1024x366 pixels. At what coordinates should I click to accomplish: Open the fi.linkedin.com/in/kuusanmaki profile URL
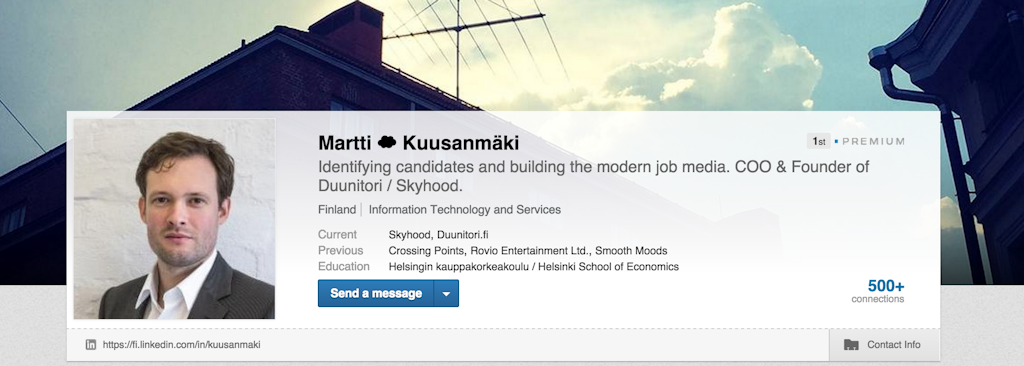[x=182, y=344]
